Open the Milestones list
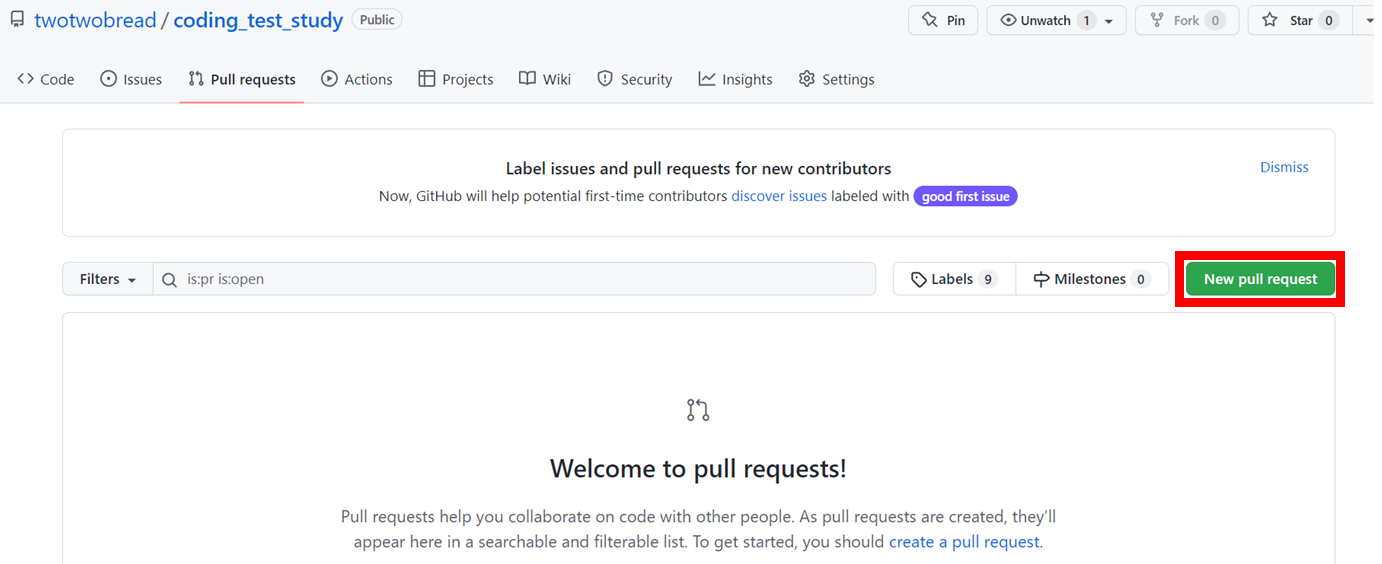This screenshot has width=1382, height=564. click(1092, 279)
